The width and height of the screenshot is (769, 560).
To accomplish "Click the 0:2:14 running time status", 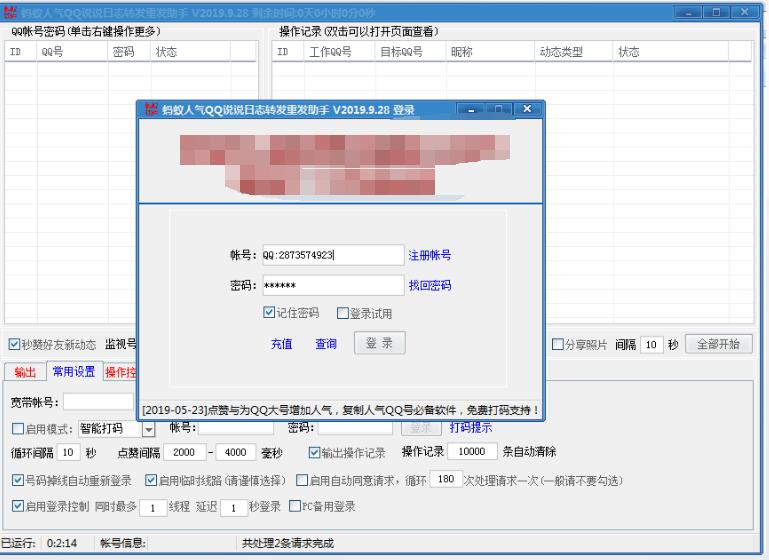I will (62, 543).
